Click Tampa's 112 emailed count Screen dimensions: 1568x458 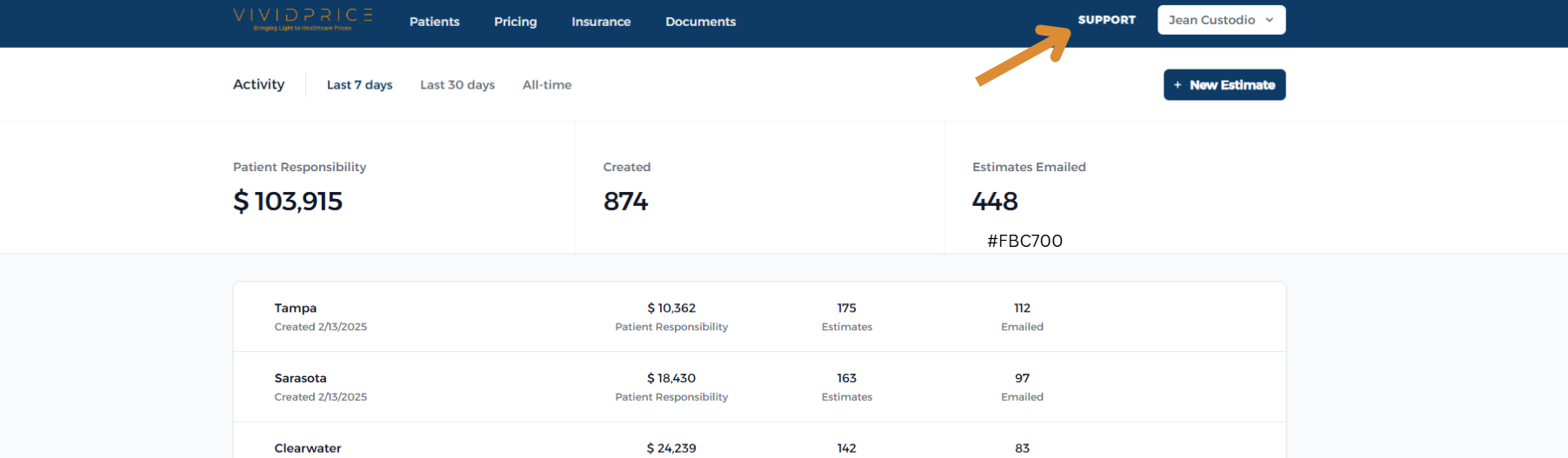point(1022,309)
